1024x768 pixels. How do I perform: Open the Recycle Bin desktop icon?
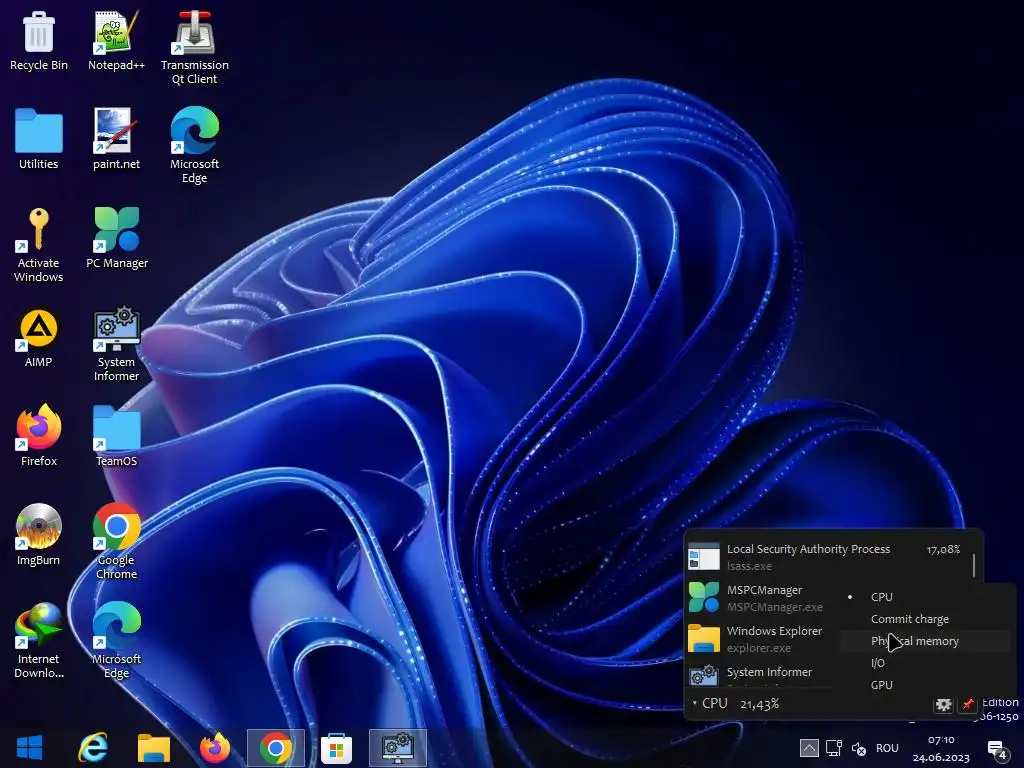[x=39, y=41]
